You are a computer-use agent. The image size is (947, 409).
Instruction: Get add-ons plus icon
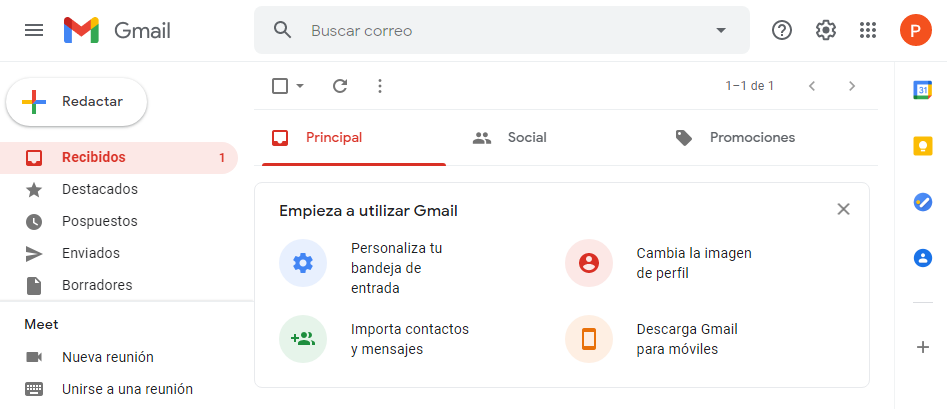(922, 347)
